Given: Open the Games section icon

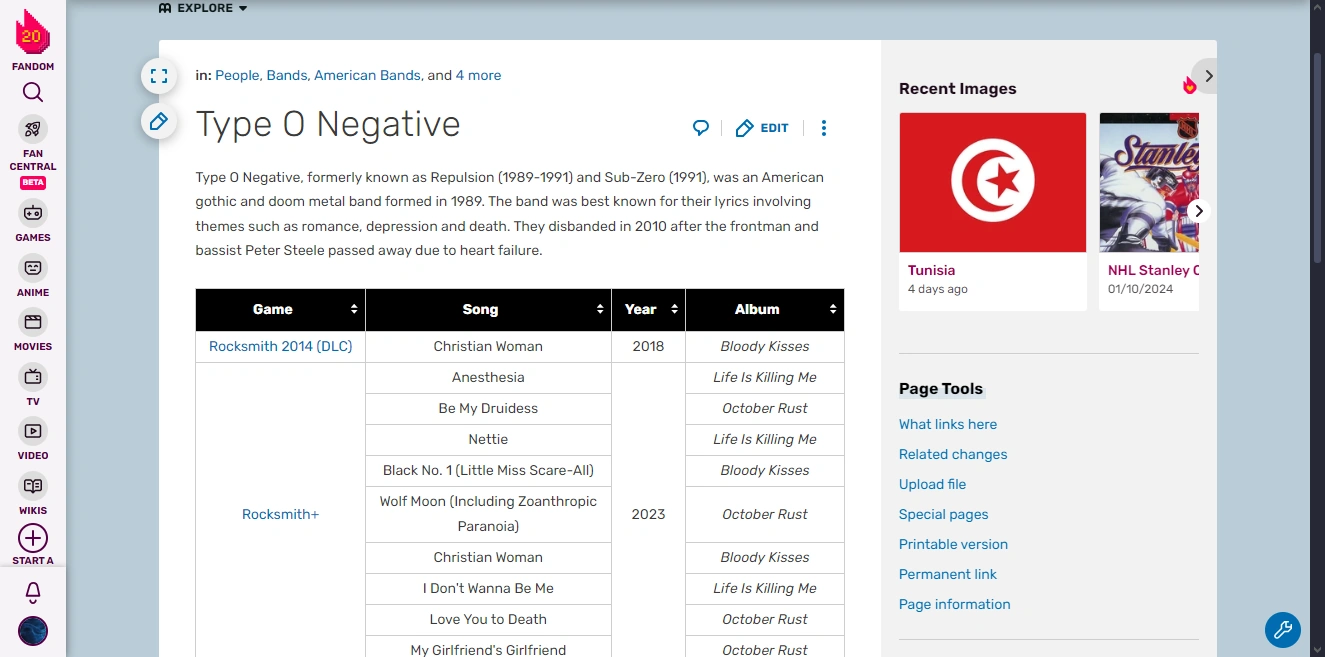Looking at the screenshot, I should point(33,213).
